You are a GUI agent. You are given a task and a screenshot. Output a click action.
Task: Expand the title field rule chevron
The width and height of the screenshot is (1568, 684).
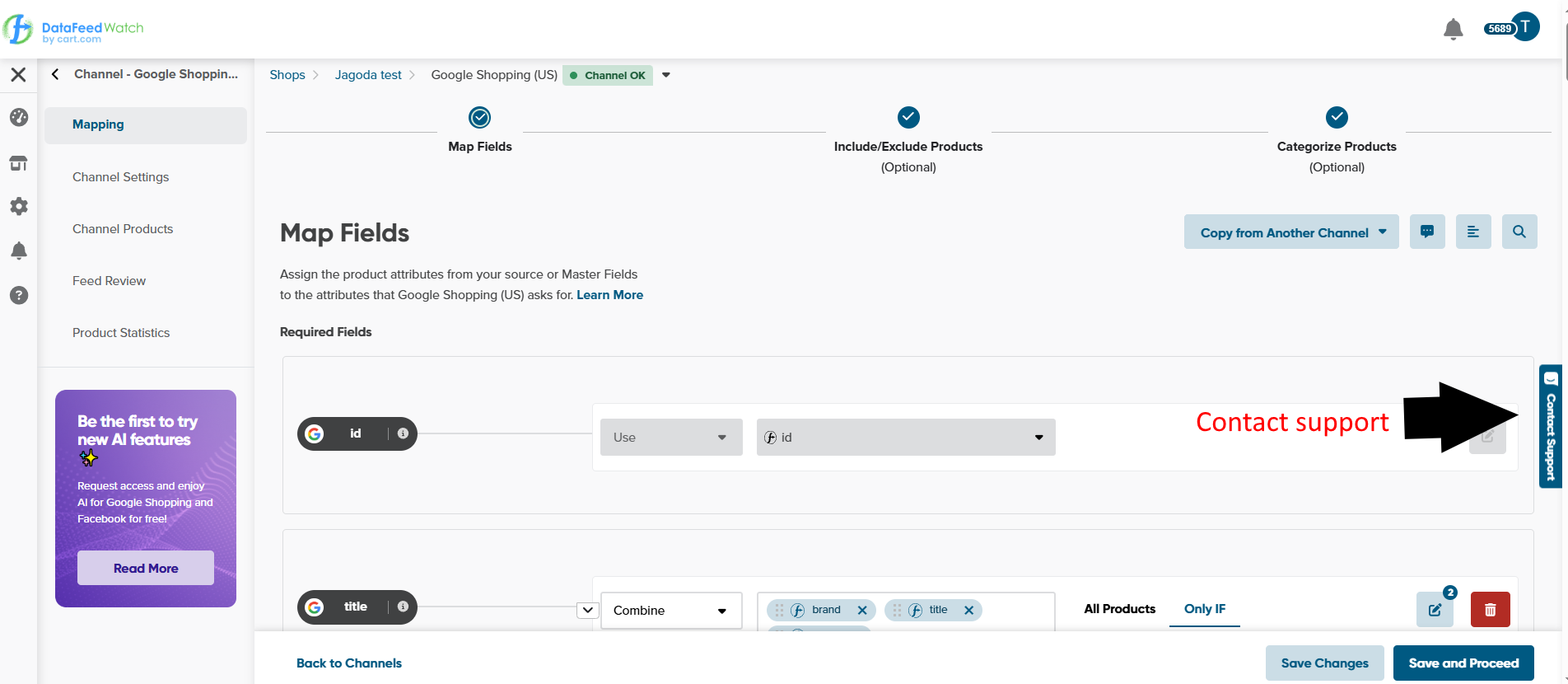(x=587, y=611)
